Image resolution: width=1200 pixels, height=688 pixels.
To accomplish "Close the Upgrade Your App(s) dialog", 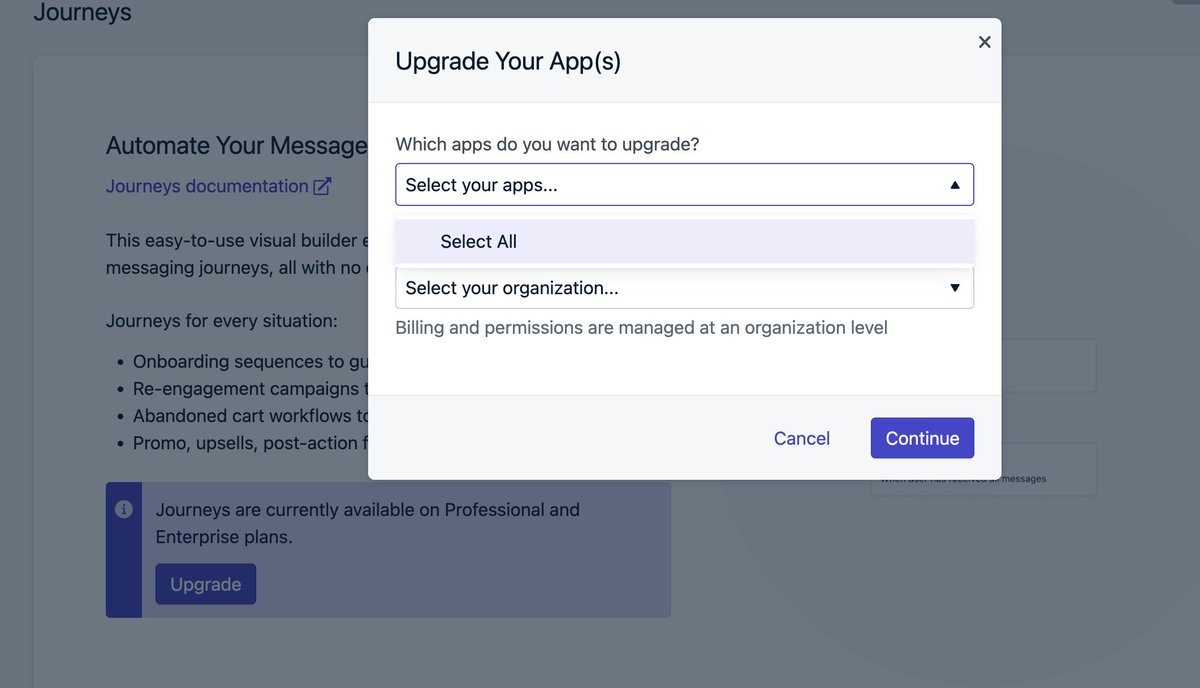I will coord(984,42).
